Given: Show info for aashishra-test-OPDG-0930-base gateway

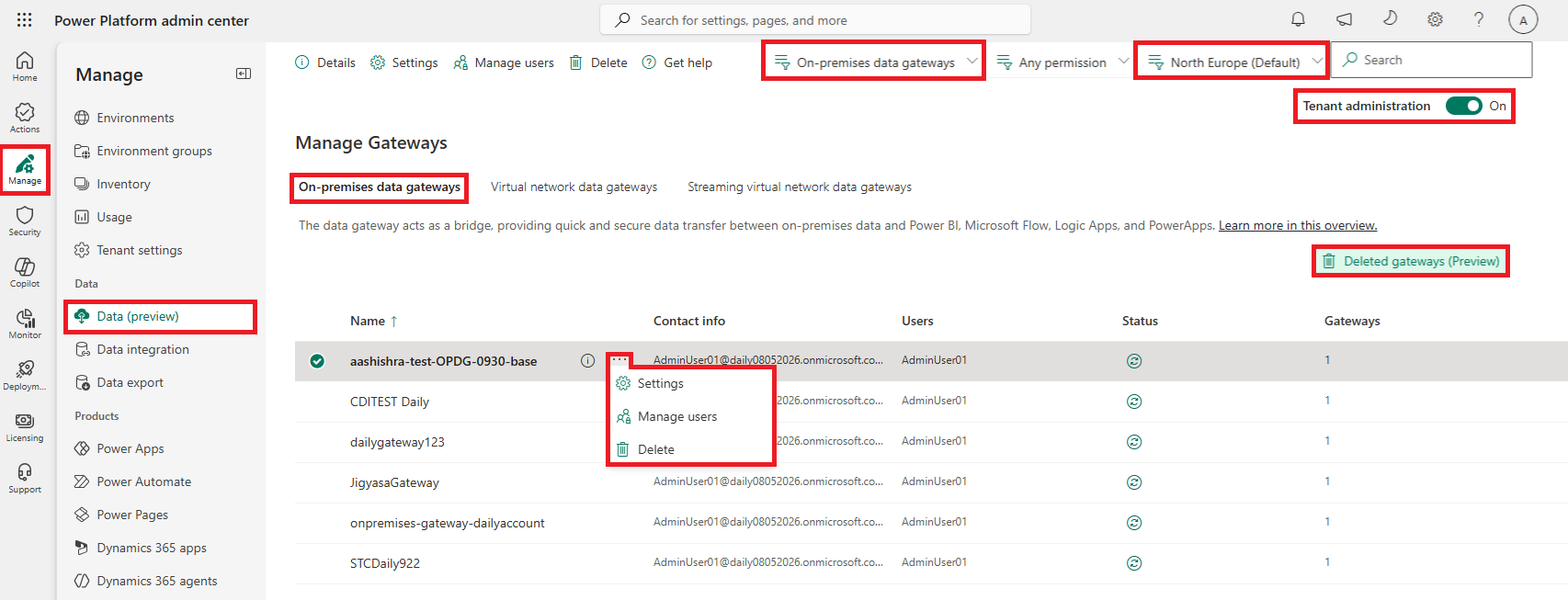Looking at the screenshot, I should [x=587, y=361].
